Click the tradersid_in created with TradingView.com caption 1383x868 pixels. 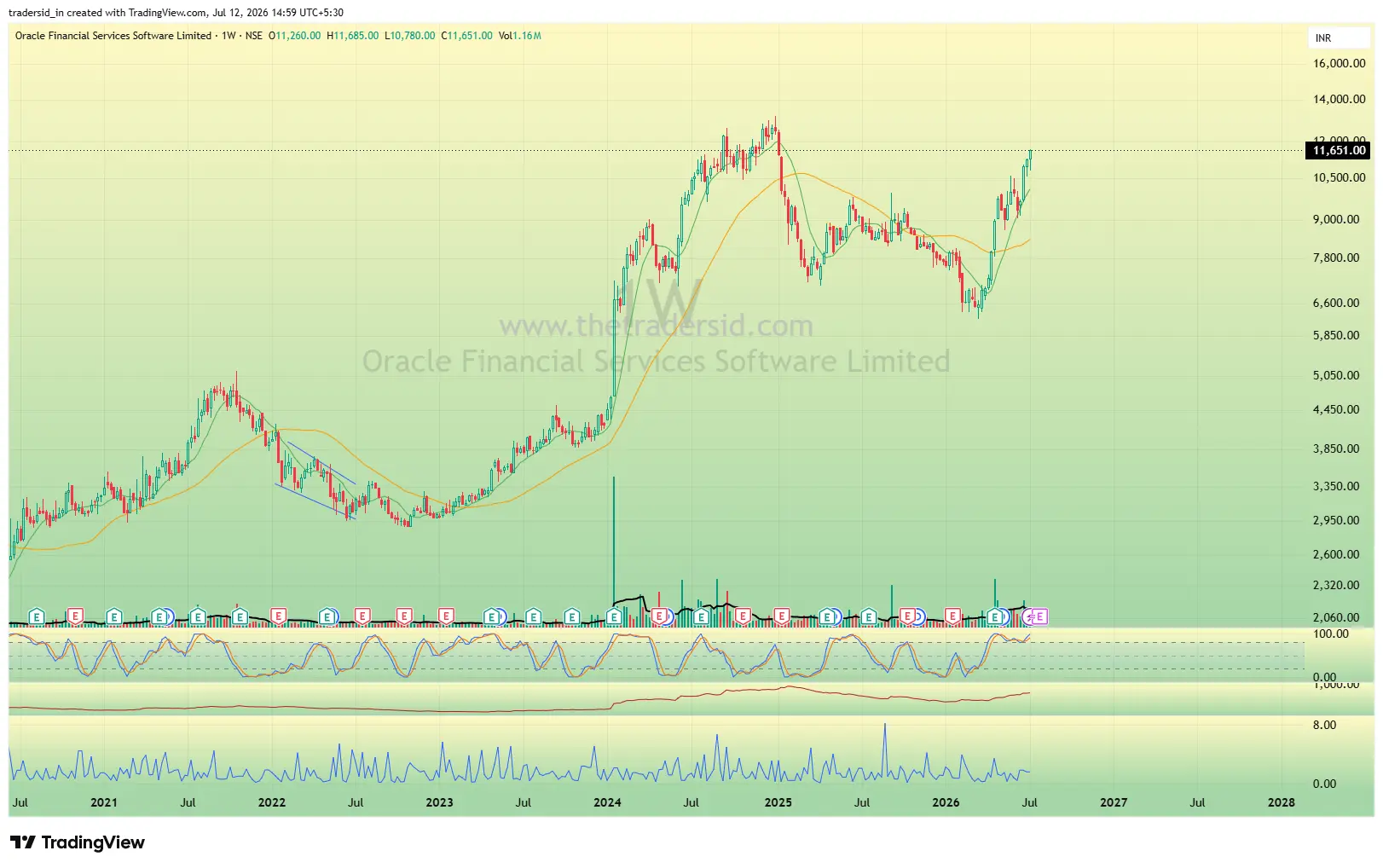176,13
